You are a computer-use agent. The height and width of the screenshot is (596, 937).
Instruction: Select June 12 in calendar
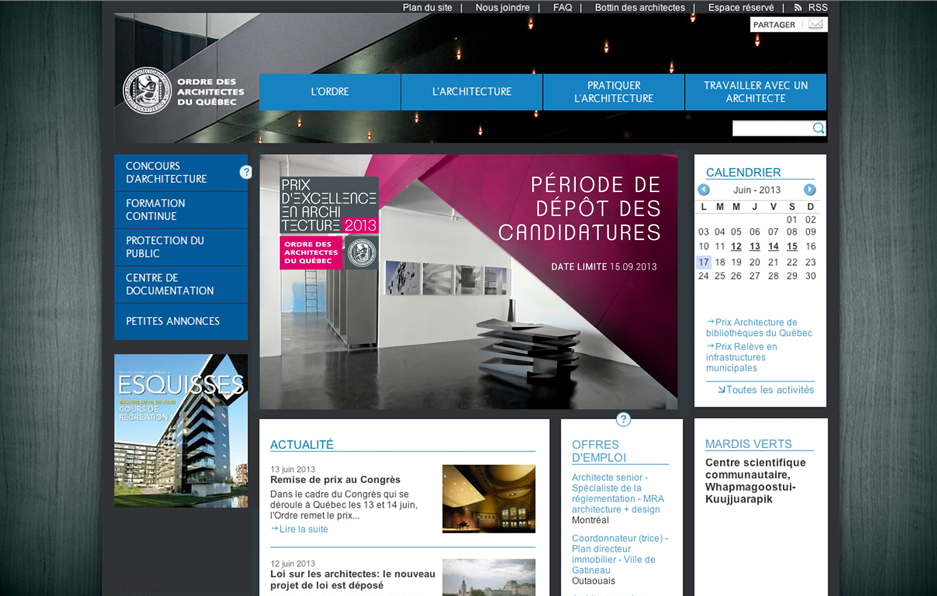tap(736, 246)
